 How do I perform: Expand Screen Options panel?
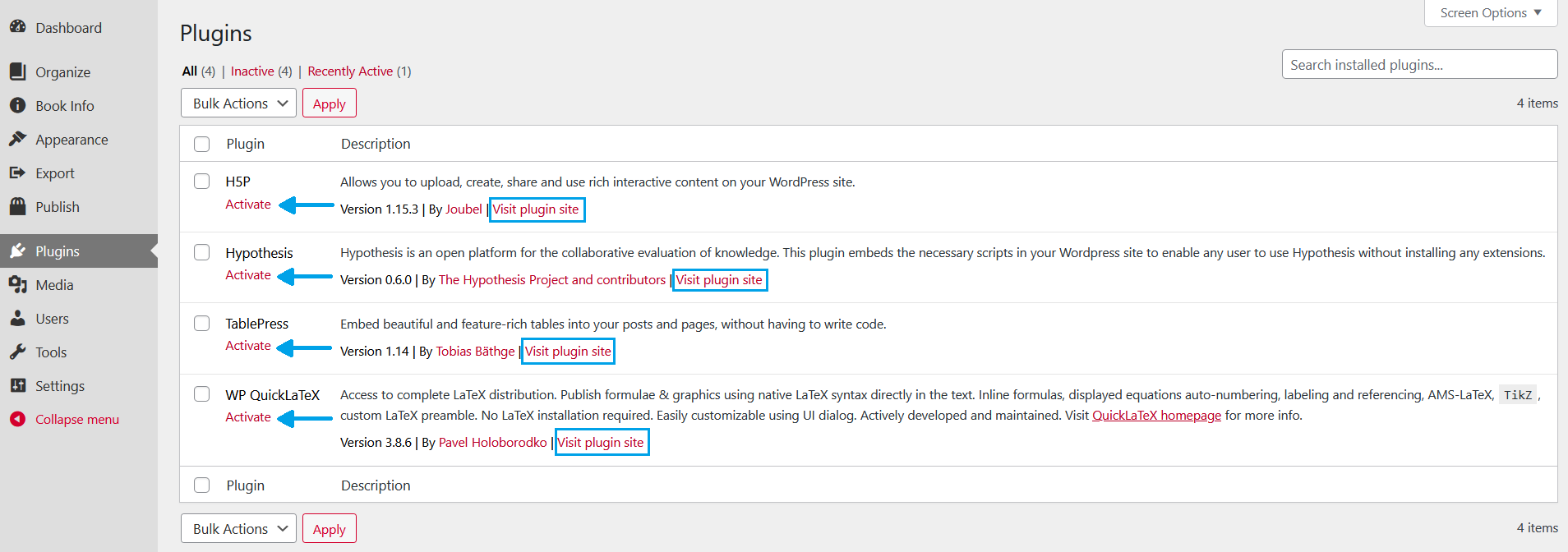(x=1490, y=13)
